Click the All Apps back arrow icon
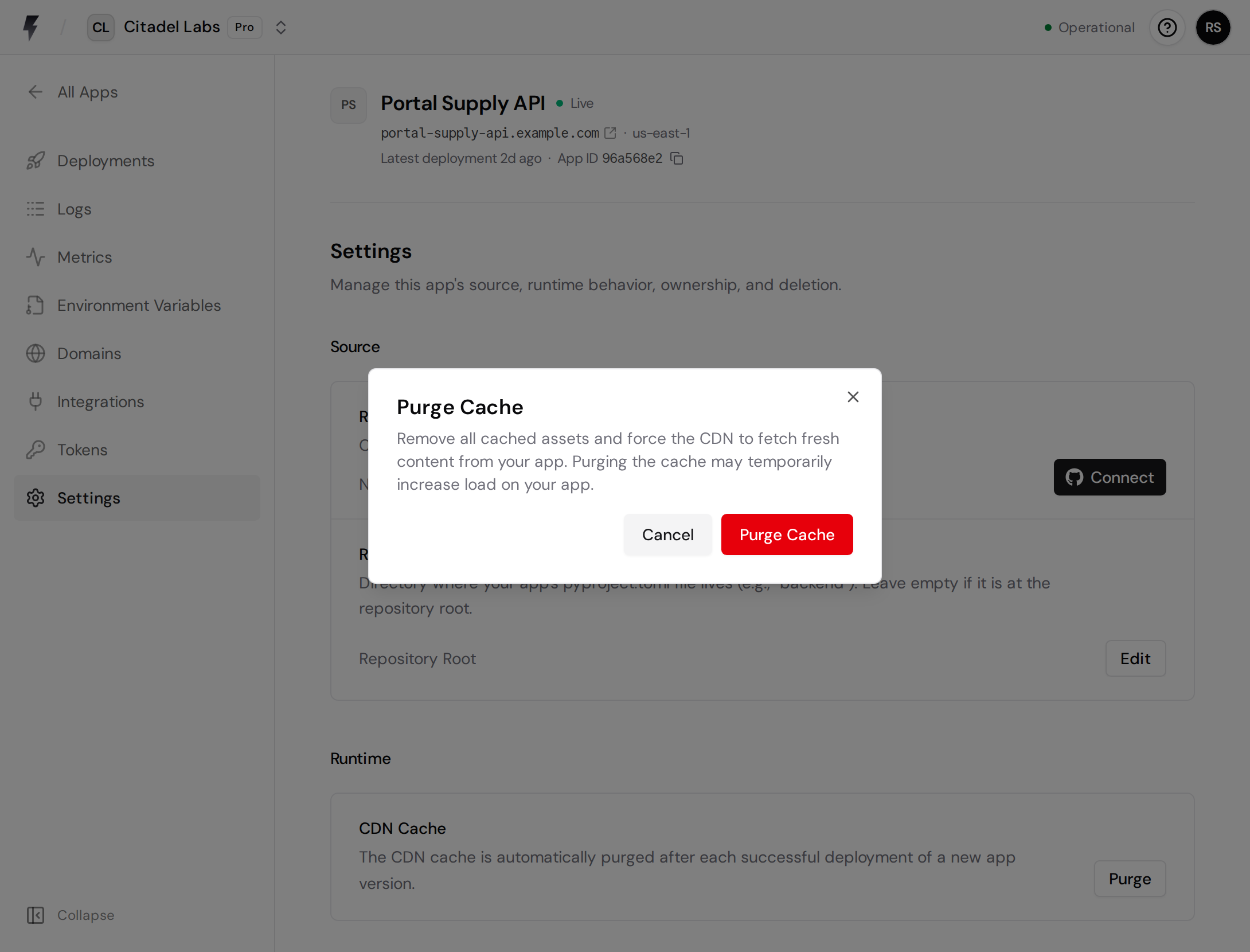This screenshot has height=952, width=1250. coord(36,92)
